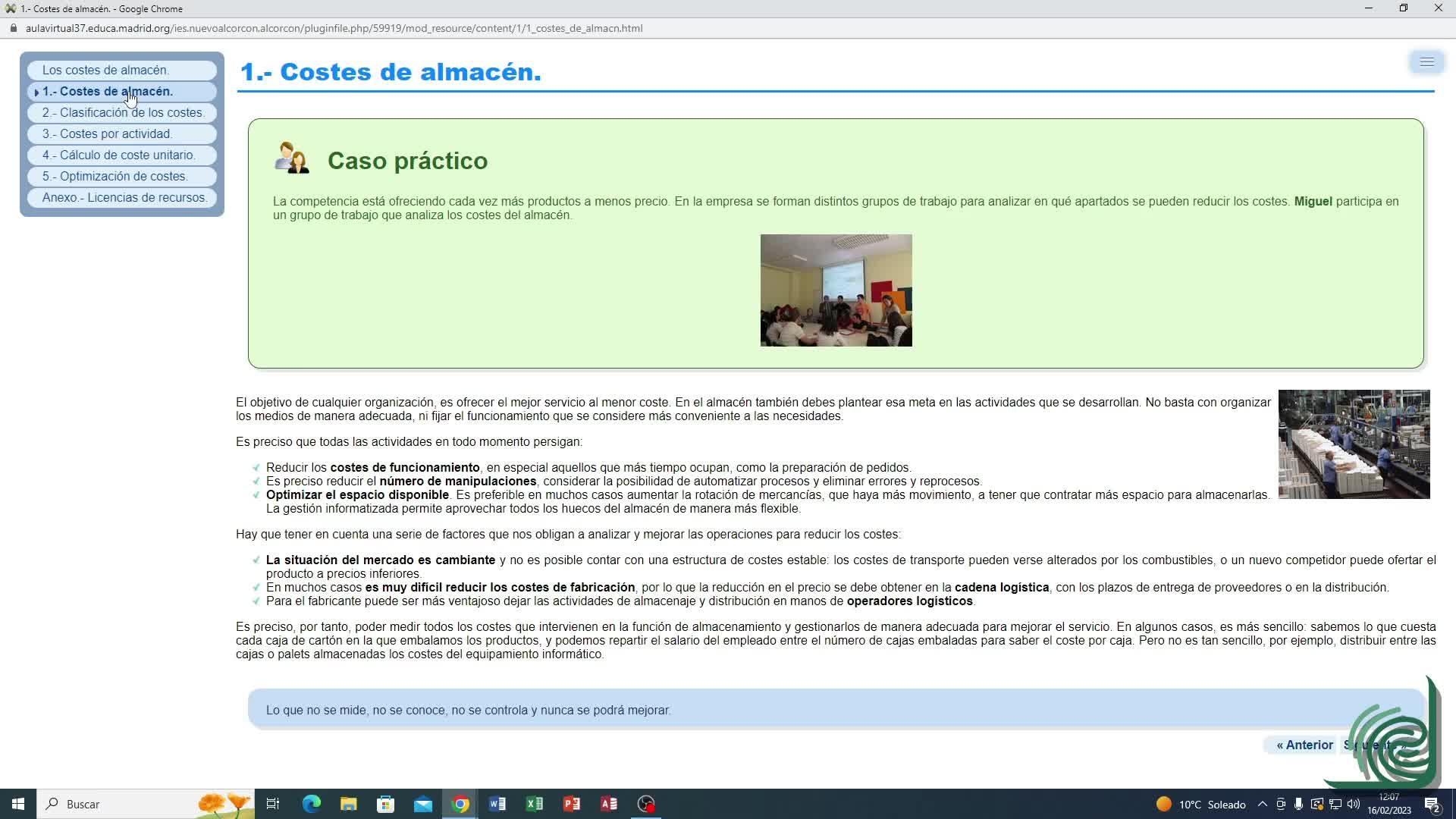The image size is (1456, 819).
Task: Launch Excel from the taskbar
Action: (535, 804)
